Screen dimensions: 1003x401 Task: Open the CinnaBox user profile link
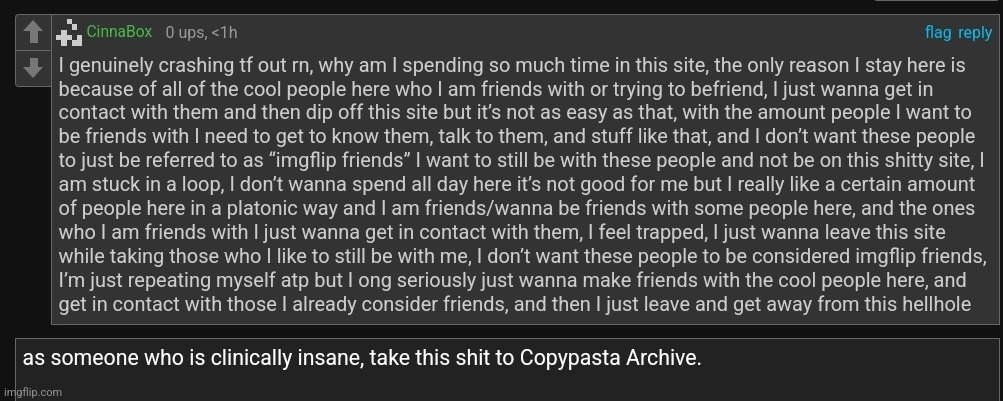119,32
